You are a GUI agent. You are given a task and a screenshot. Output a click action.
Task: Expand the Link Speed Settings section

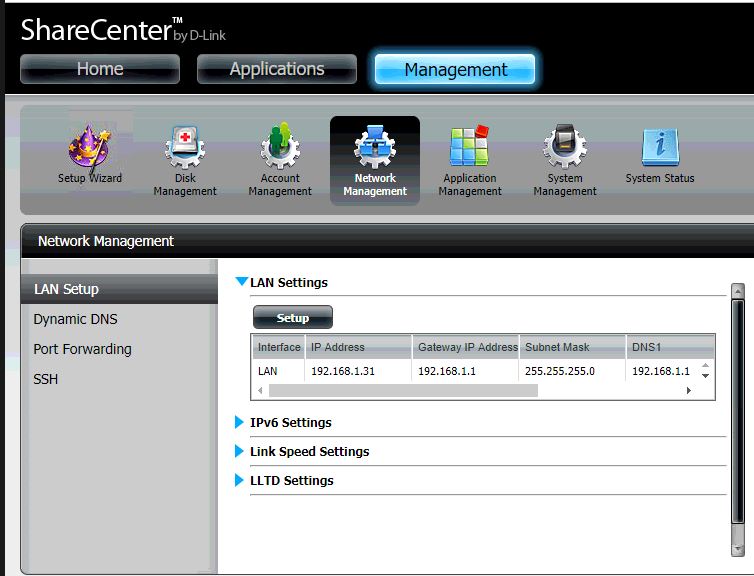coord(239,452)
